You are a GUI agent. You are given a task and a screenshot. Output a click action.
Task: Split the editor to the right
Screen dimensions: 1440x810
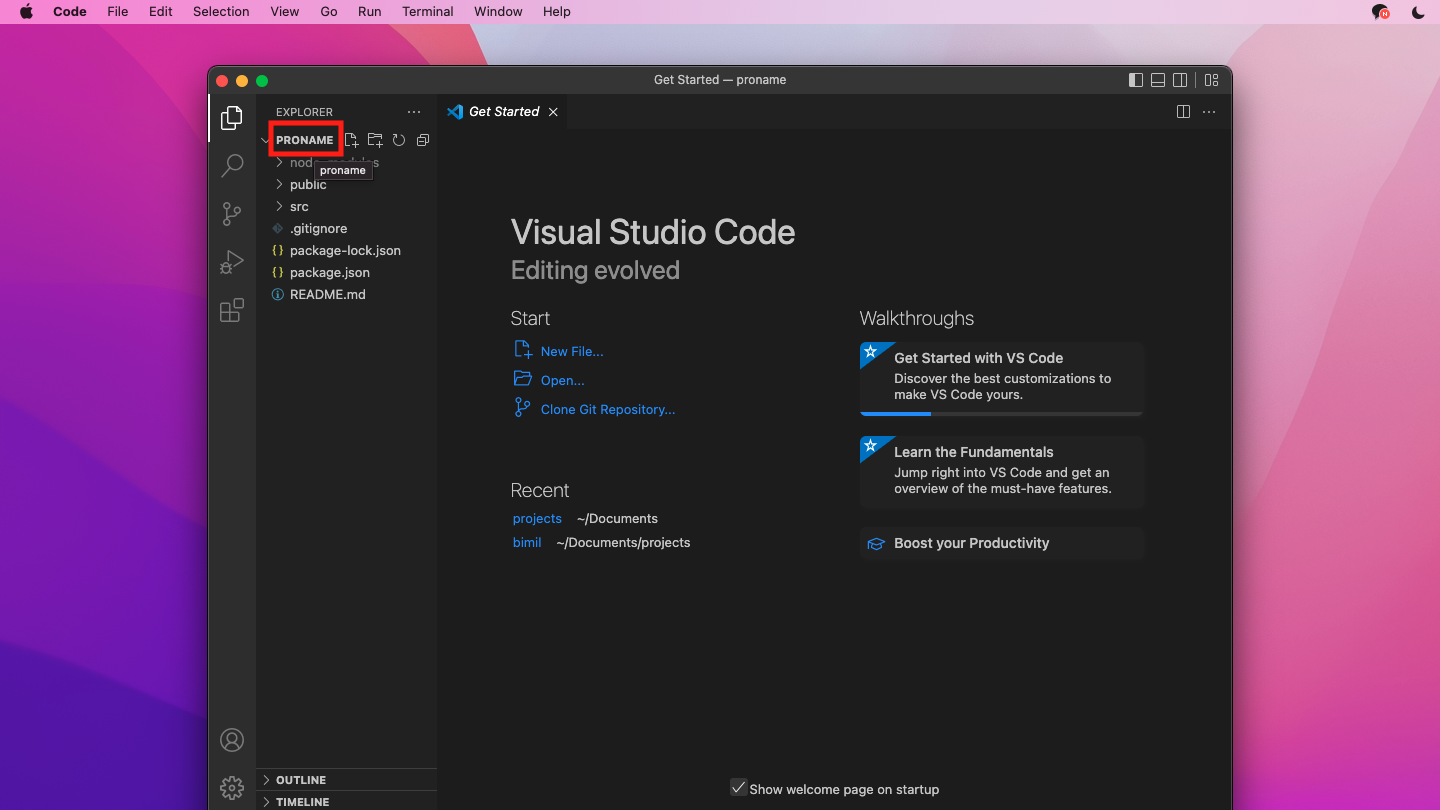coord(1183,112)
